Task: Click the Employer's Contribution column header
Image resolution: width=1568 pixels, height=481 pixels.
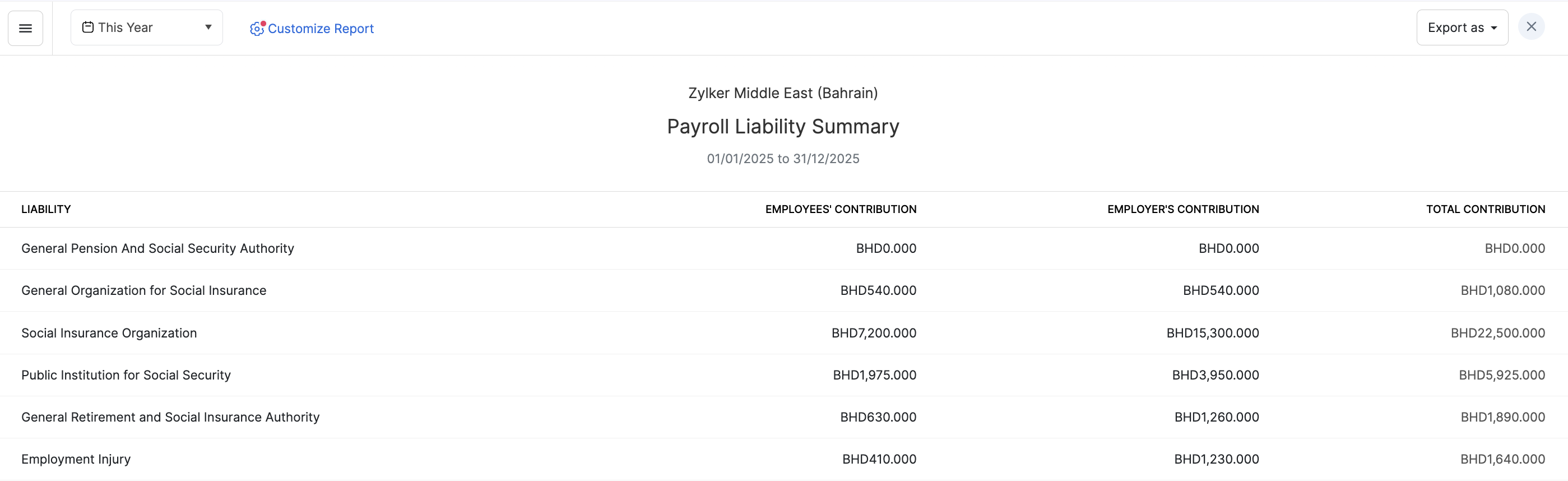Action: click(x=1182, y=210)
